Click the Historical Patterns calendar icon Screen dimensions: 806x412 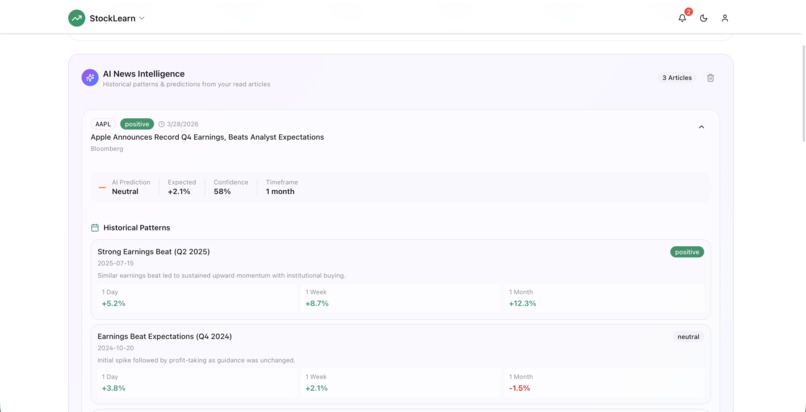pos(95,228)
